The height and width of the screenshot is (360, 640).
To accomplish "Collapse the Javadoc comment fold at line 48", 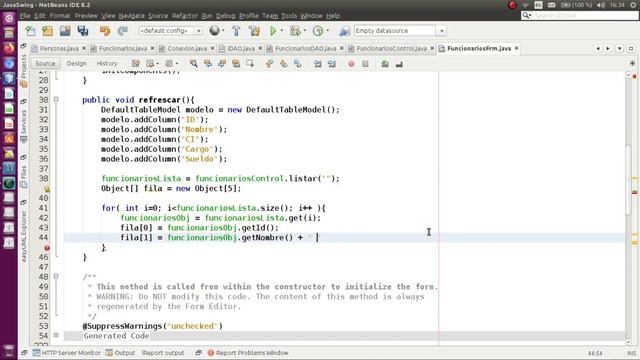I will (x=56, y=277).
